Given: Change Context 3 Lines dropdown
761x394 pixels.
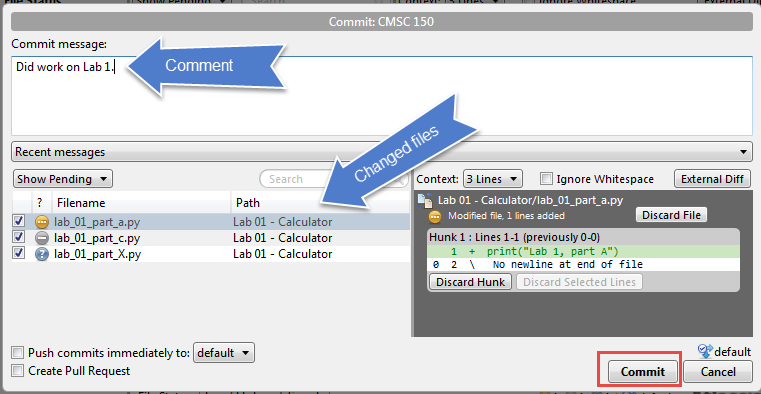Looking at the screenshot, I should 493,179.
